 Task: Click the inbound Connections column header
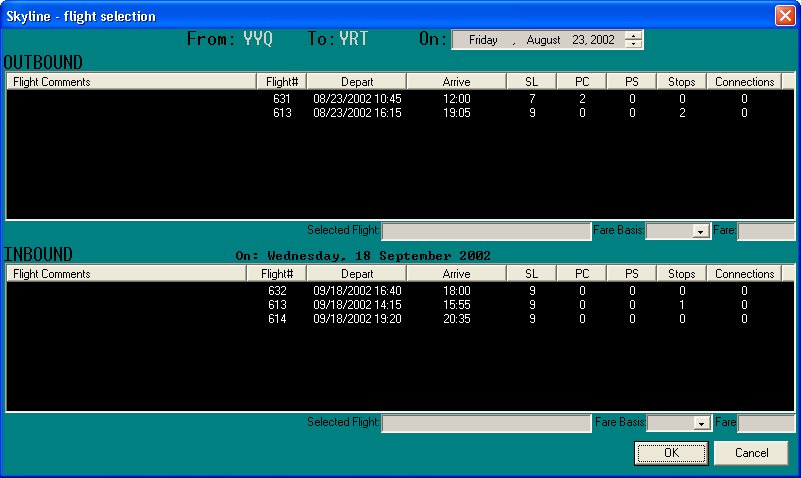pyautogui.click(x=744, y=274)
